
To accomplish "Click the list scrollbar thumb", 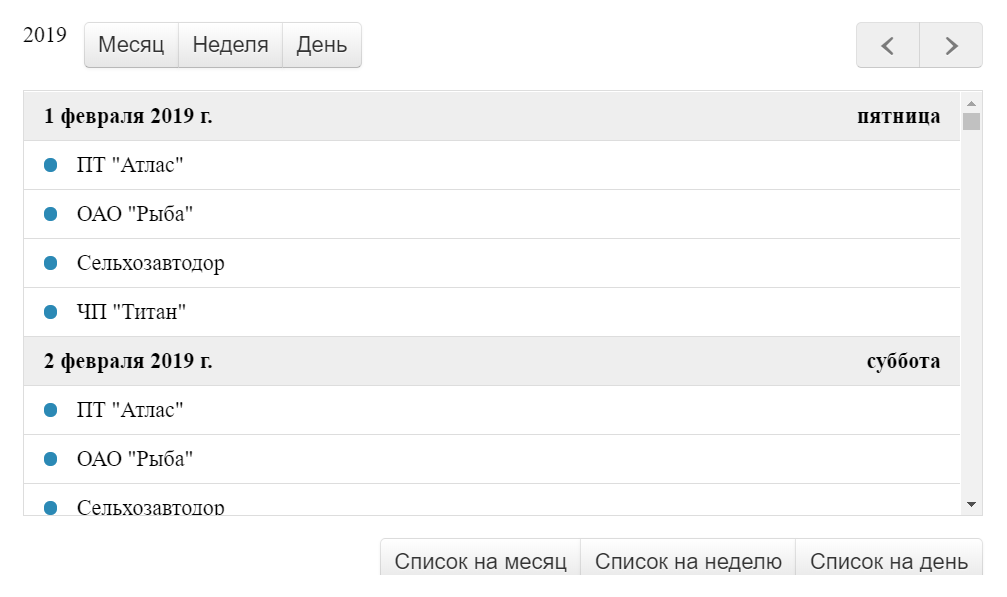I will (971, 121).
